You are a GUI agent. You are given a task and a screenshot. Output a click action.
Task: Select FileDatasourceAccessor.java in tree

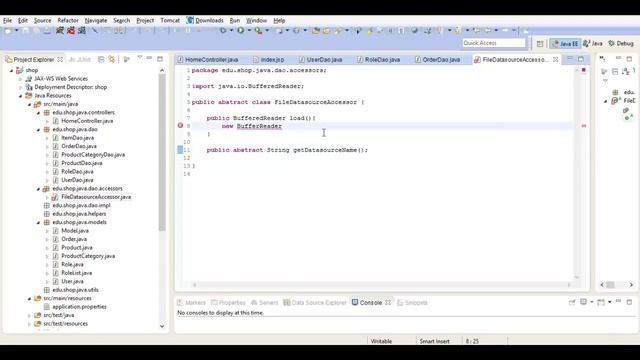coord(96,197)
